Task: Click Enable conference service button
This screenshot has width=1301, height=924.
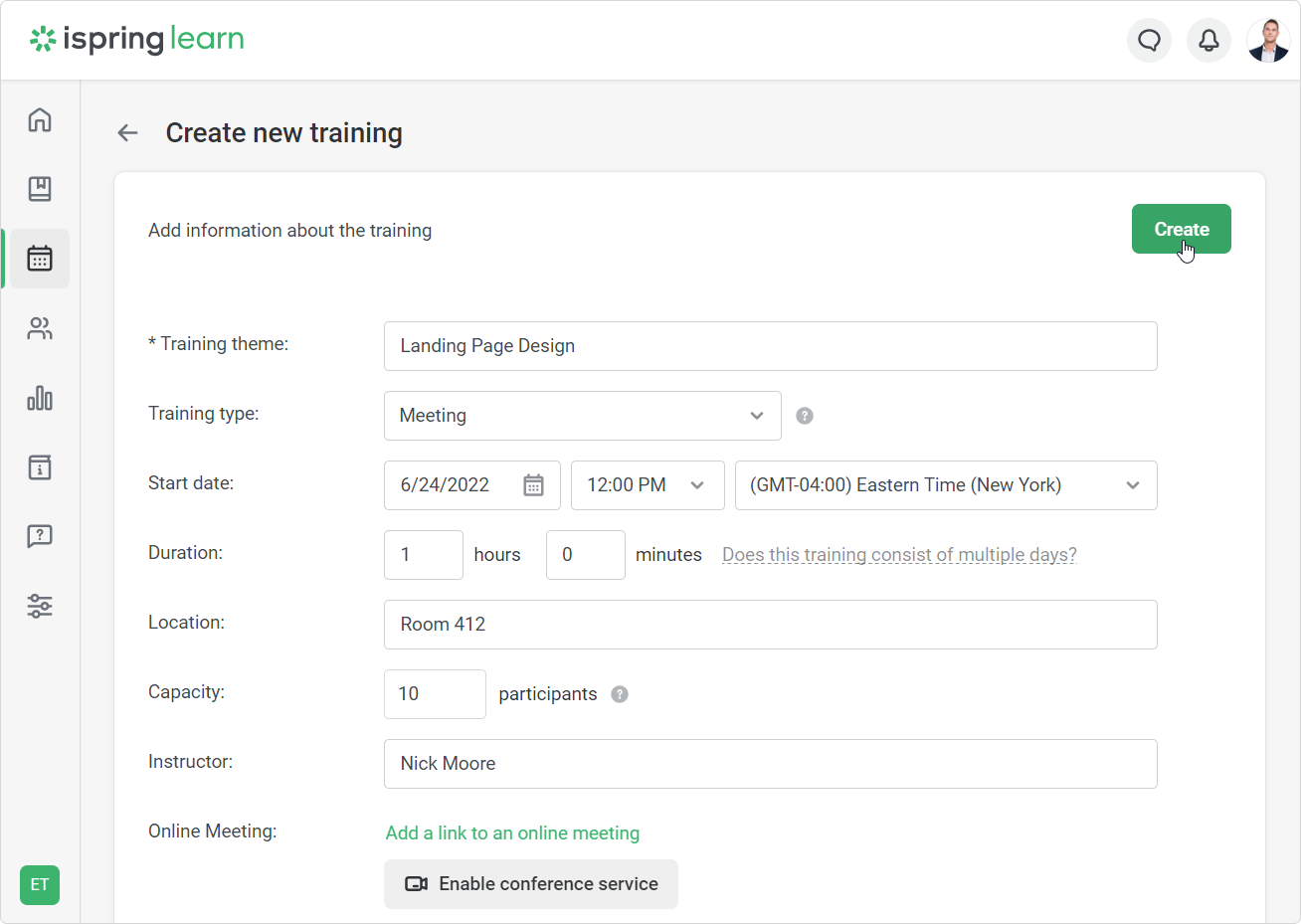Action: 531,884
